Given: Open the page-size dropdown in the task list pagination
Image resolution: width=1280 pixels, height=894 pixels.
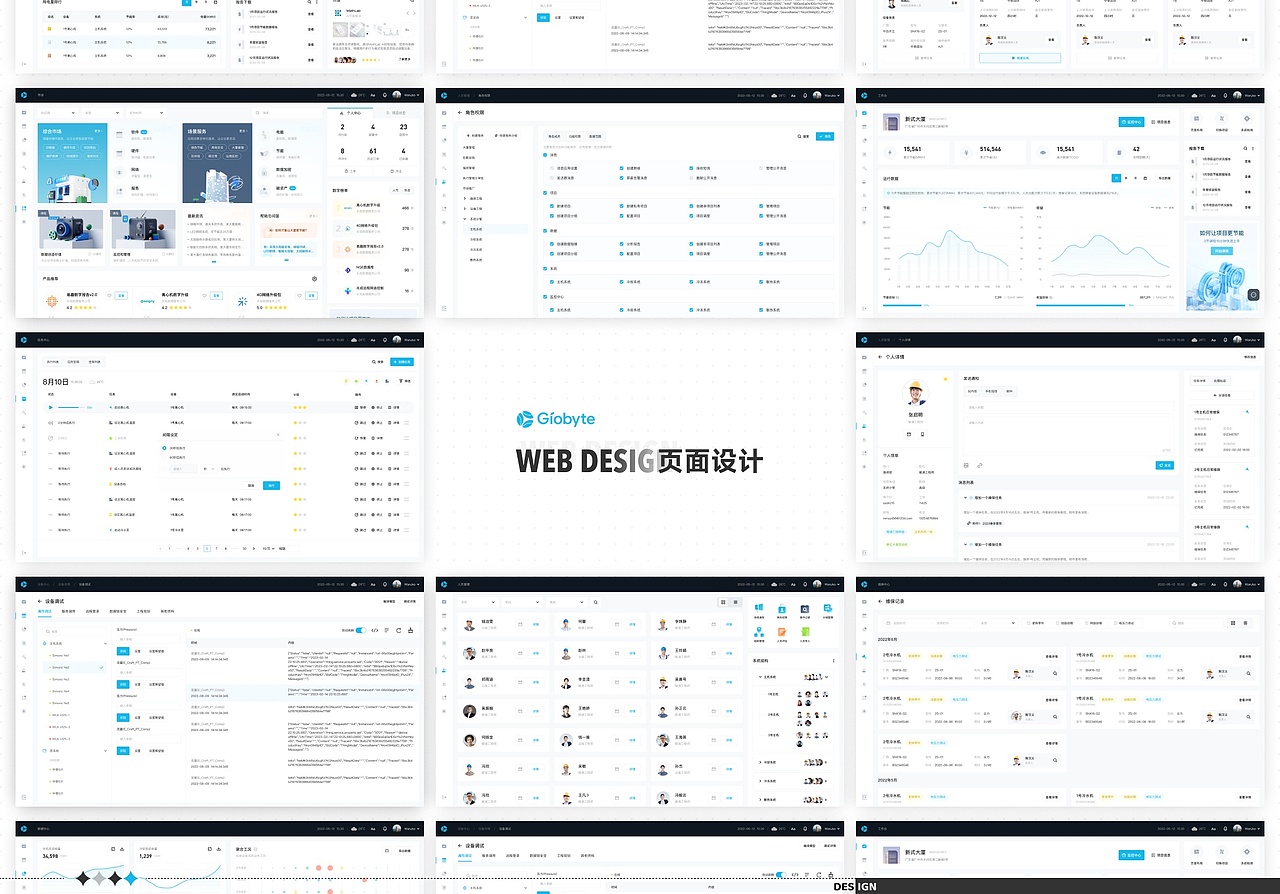Looking at the screenshot, I should coord(267,548).
